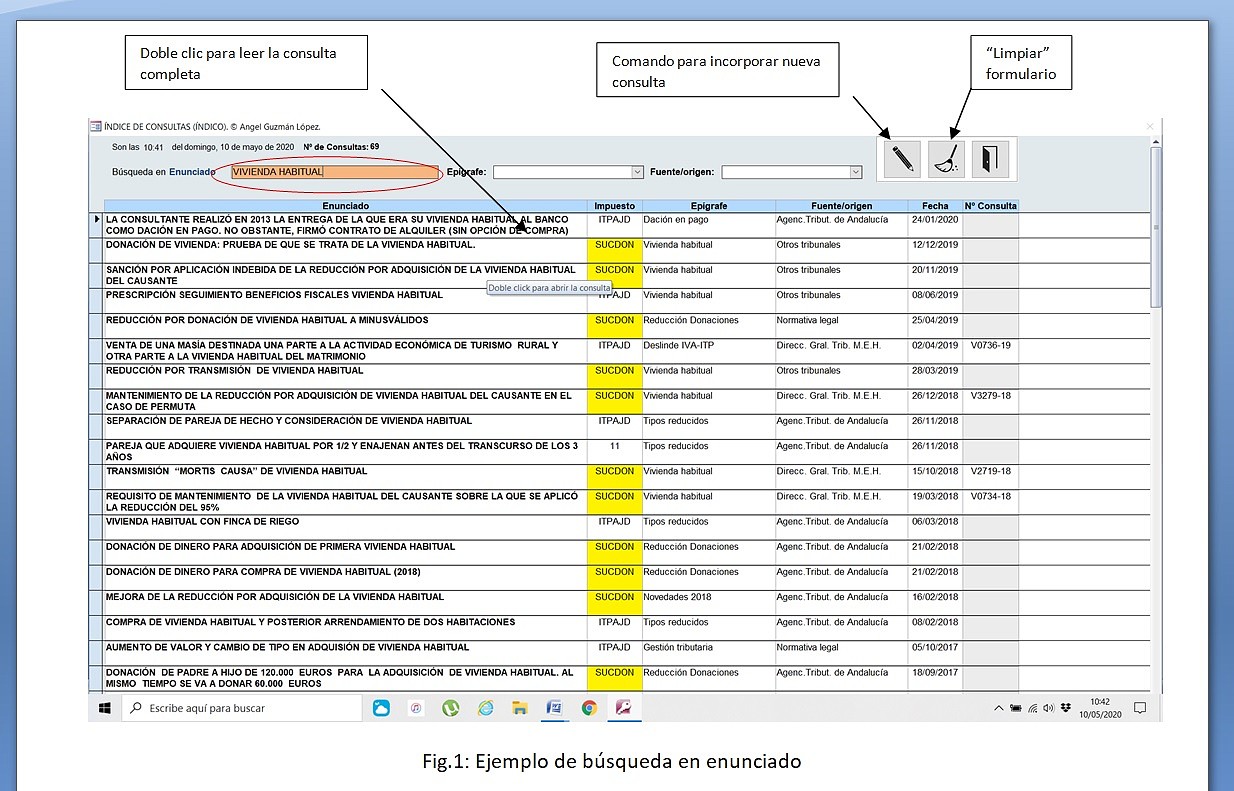Click inside the Epígrafe combo box field

pyautogui.click(x=562, y=172)
